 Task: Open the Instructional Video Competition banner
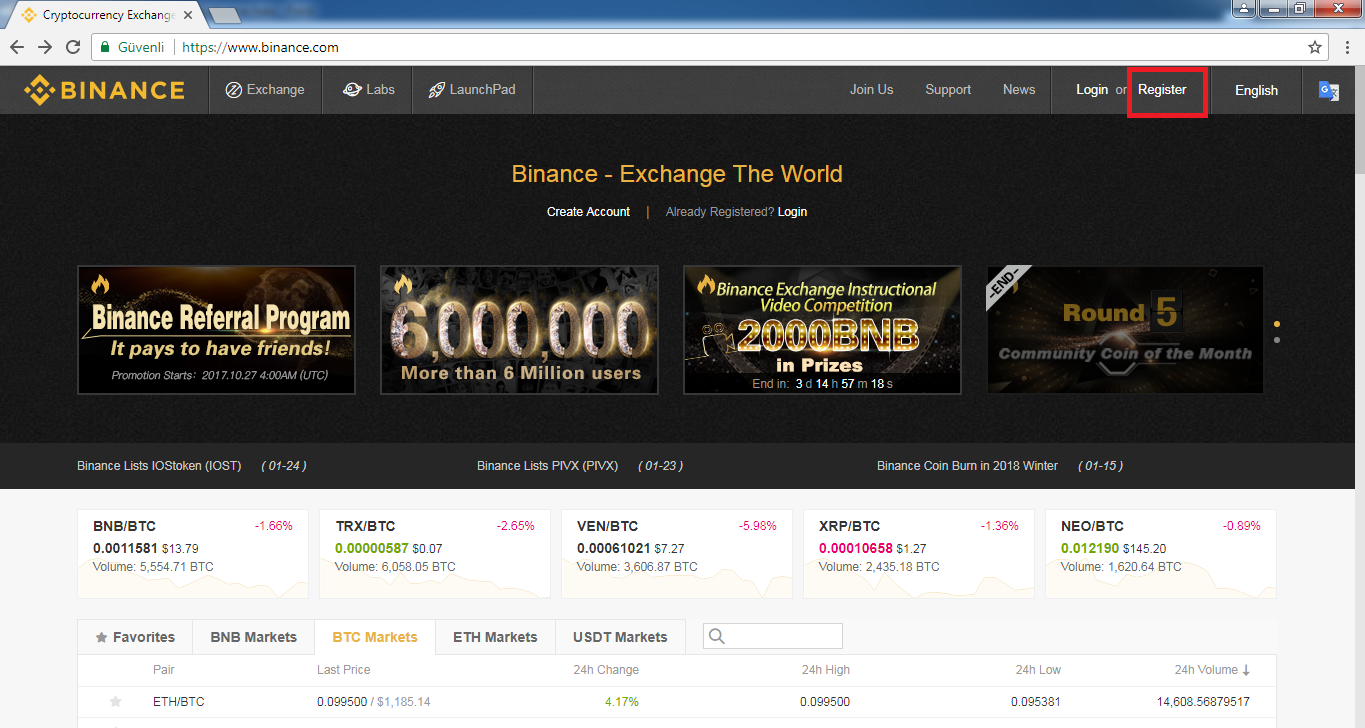(822, 330)
